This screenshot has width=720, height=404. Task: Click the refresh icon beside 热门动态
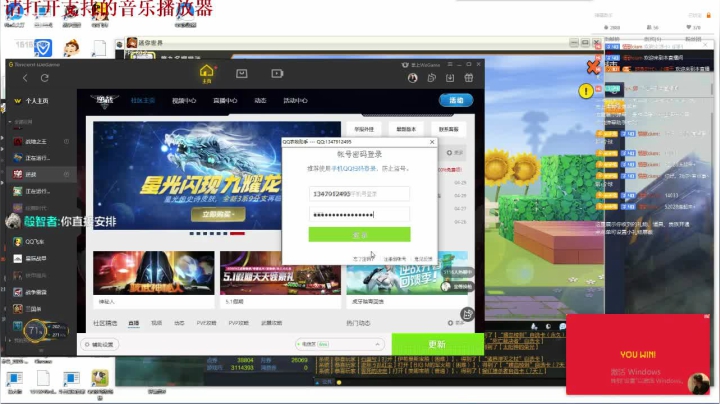(x=450, y=323)
